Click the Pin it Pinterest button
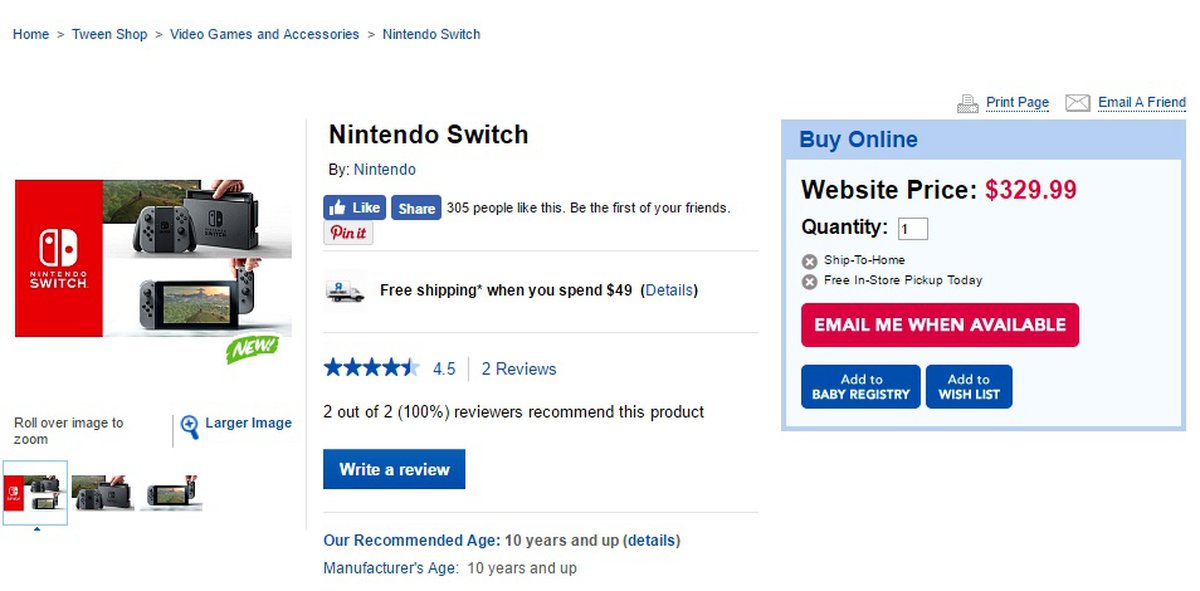The width and height of the screenshot is (1200, 591). pos(348,233)
